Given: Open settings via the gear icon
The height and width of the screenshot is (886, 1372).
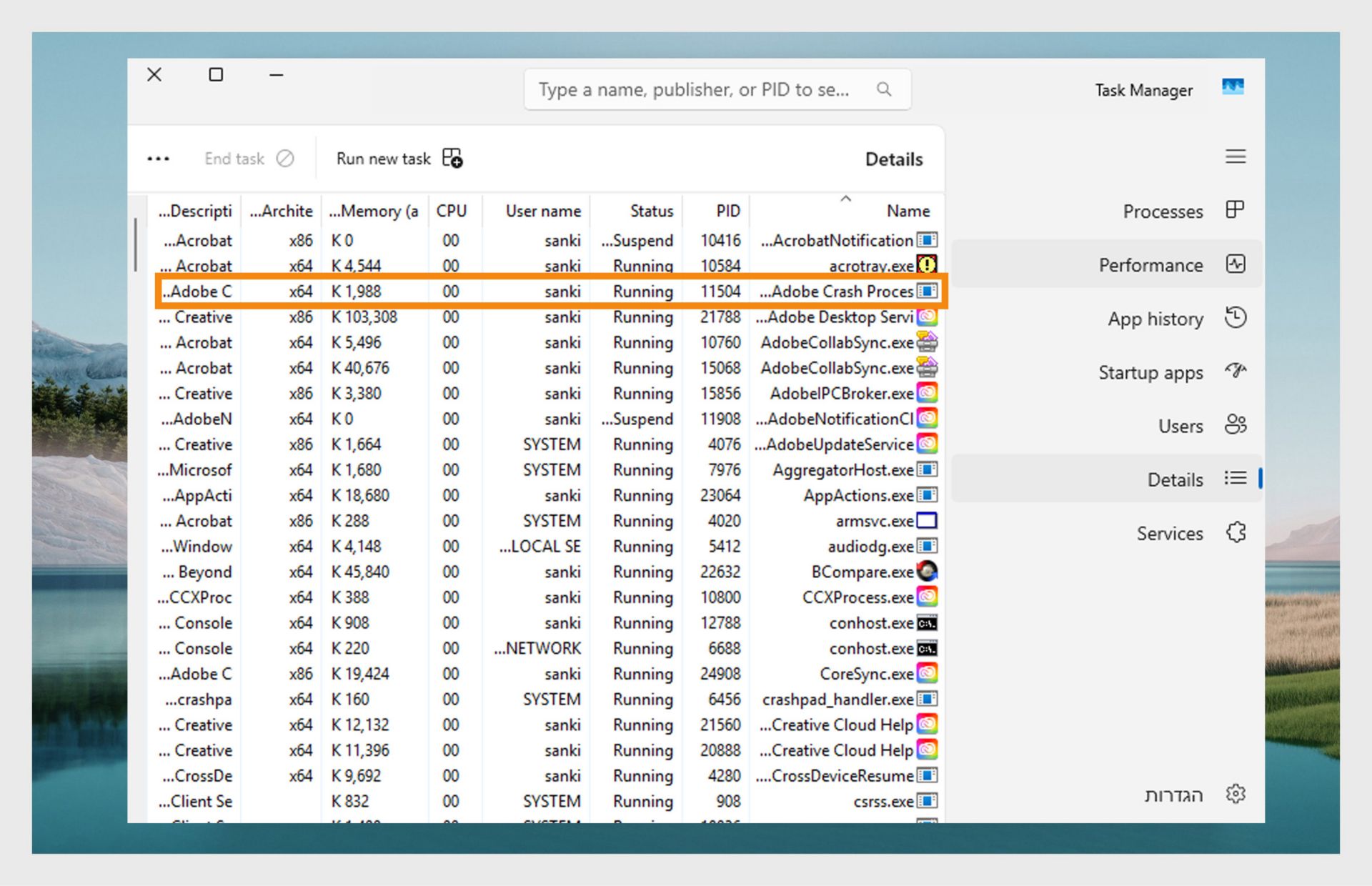Looking at the screenshot, I should 1236,794.
